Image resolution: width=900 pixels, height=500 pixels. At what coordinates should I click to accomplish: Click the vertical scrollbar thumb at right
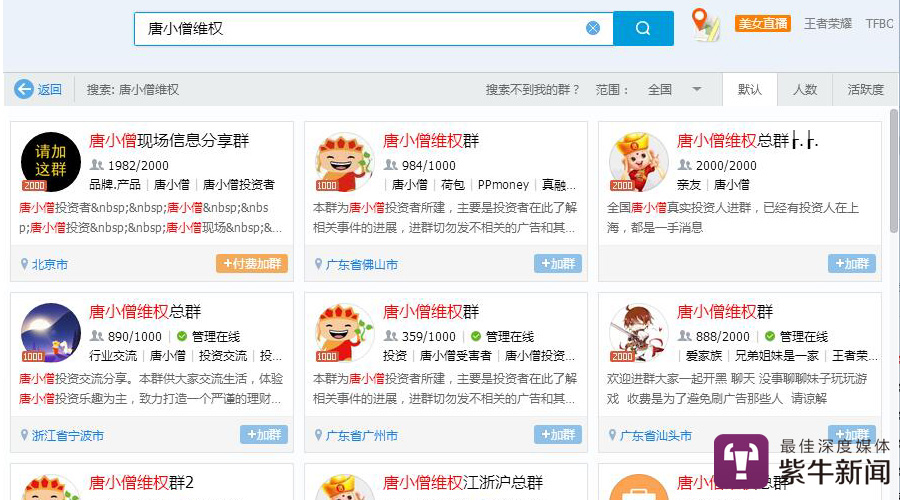coord(894,170)
